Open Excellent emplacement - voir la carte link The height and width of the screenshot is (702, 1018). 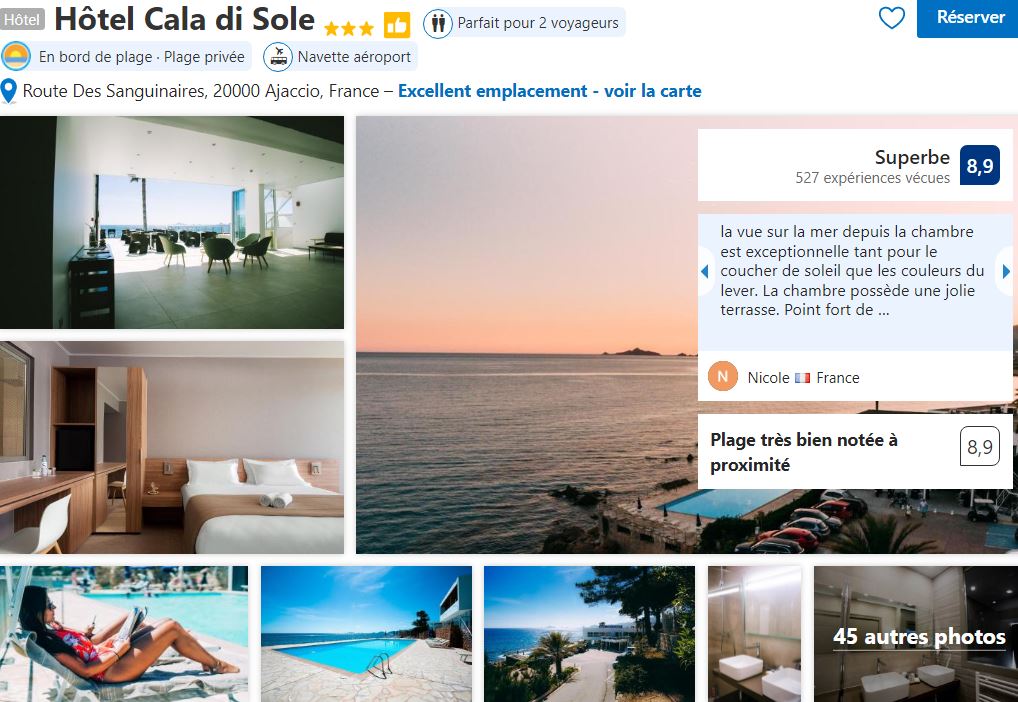549,91
